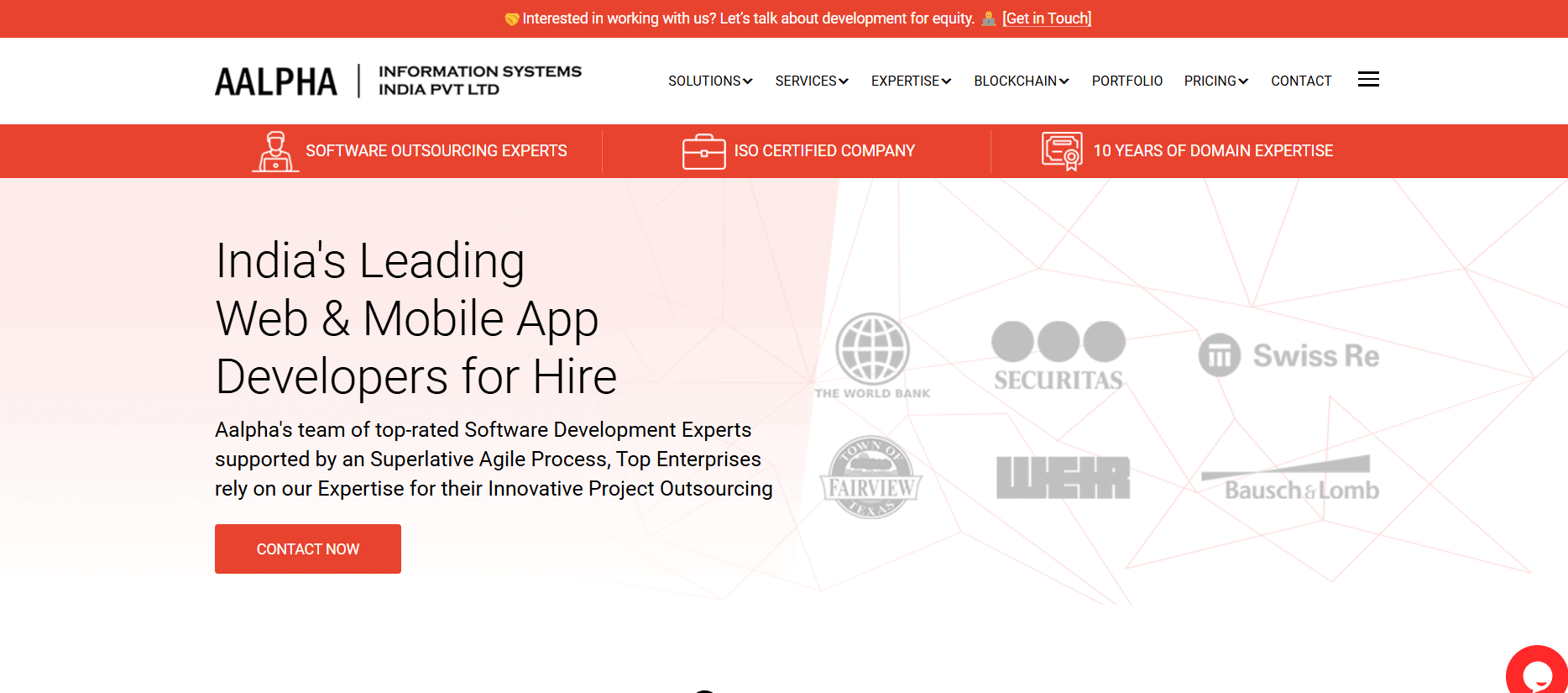The width and height of the screenshot is (1568, 693).
Task: Click the Bausch & Lomb logo
Action: (x=1290, y=479)
